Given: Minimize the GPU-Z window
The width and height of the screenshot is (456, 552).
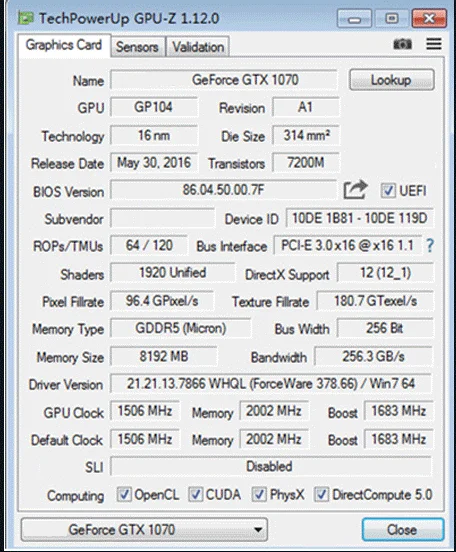Looking at the screenshot, I should pyautogui.click(x=354, y=18).
